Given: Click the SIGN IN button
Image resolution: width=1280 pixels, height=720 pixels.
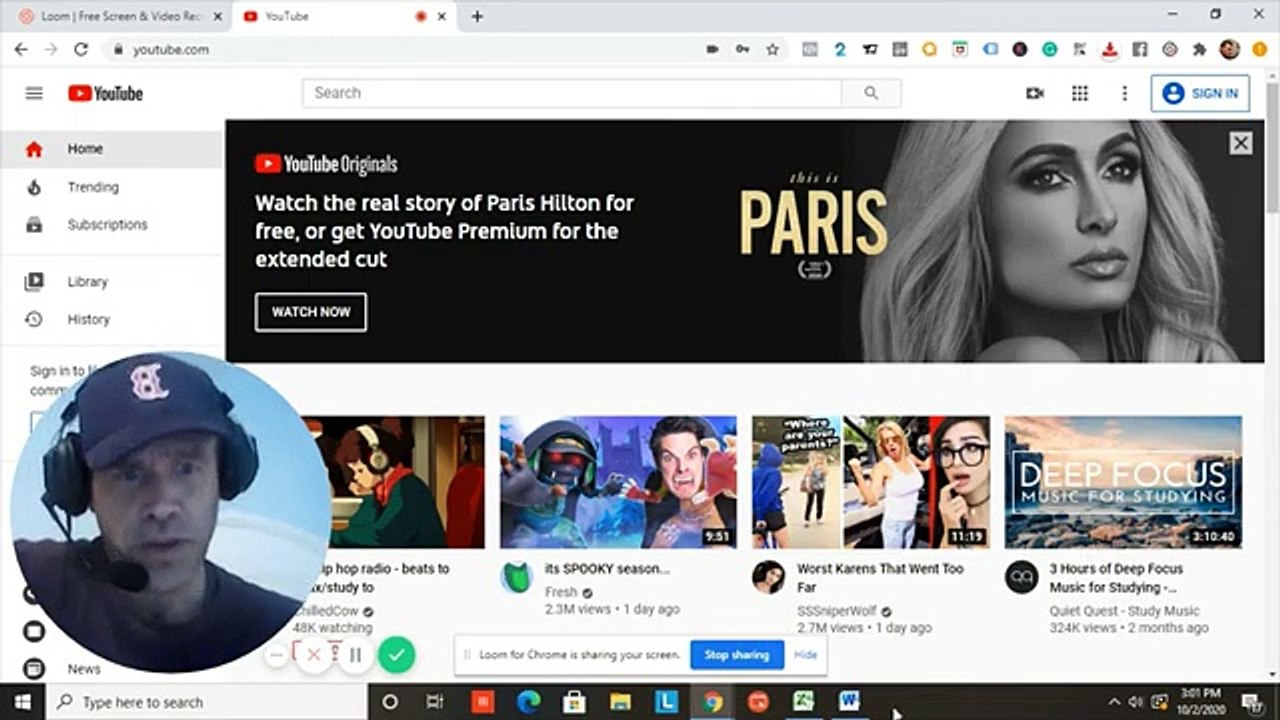Looking at the screenshot, I should point(1200,93).
